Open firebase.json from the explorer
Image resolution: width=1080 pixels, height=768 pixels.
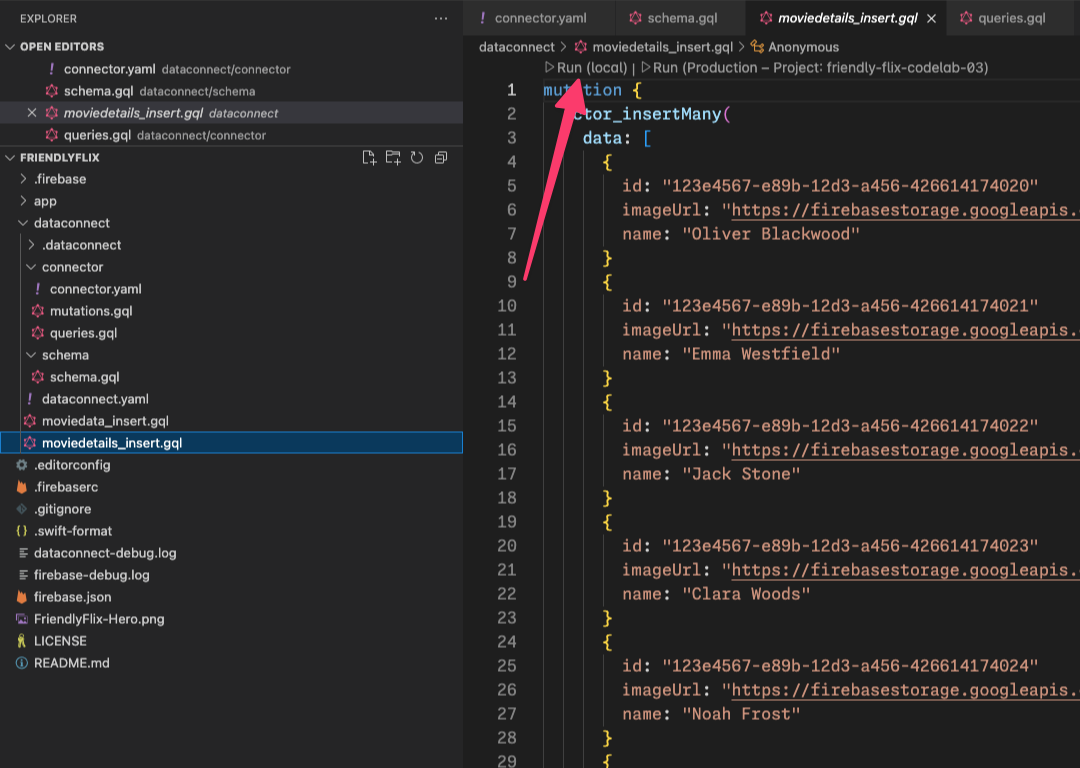(72, 597)
